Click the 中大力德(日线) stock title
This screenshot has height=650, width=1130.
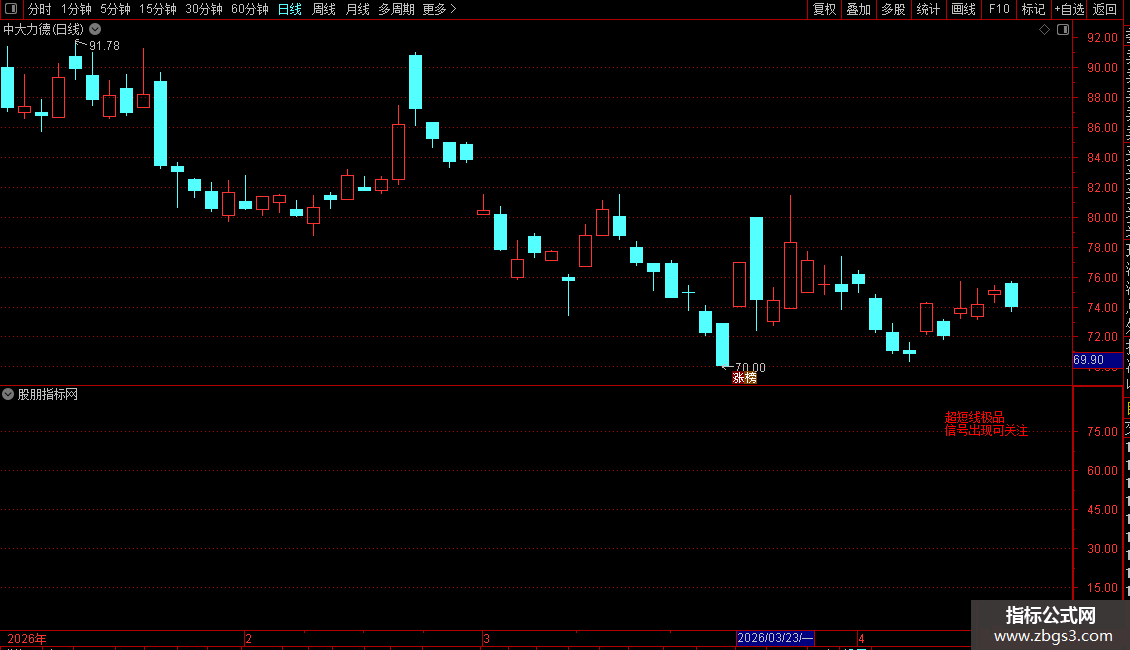(43, 30)
